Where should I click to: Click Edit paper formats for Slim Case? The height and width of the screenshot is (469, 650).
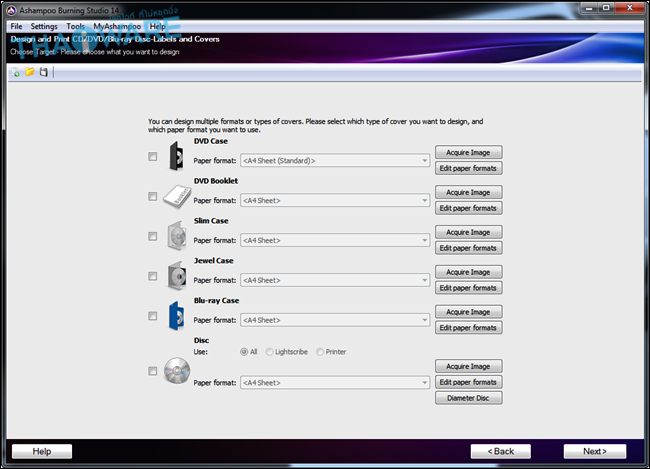468,248
